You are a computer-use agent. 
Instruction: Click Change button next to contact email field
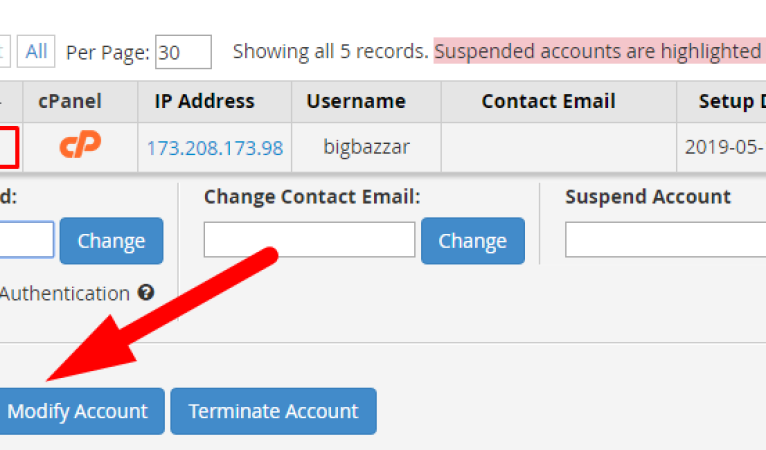(473, 241)
